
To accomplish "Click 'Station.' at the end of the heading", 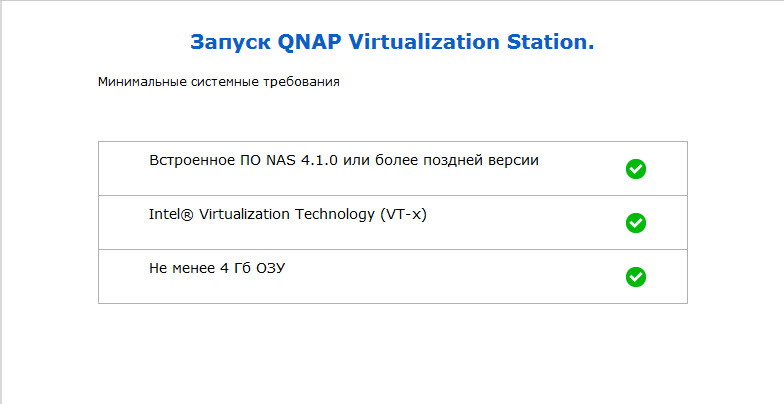I will 550,42.
